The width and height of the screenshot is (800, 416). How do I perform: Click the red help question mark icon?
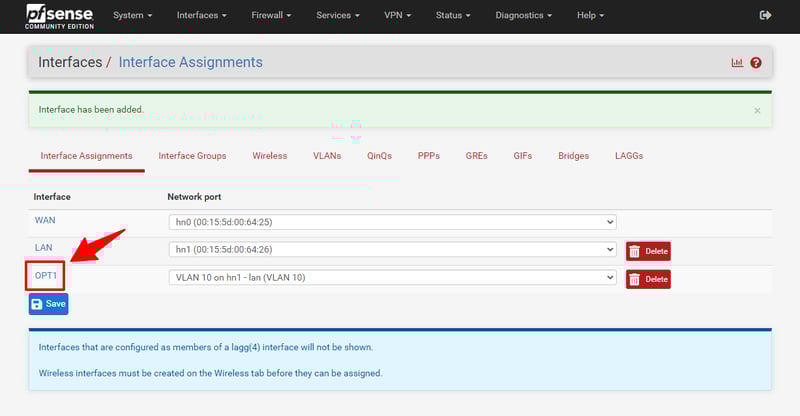point(756,63)
